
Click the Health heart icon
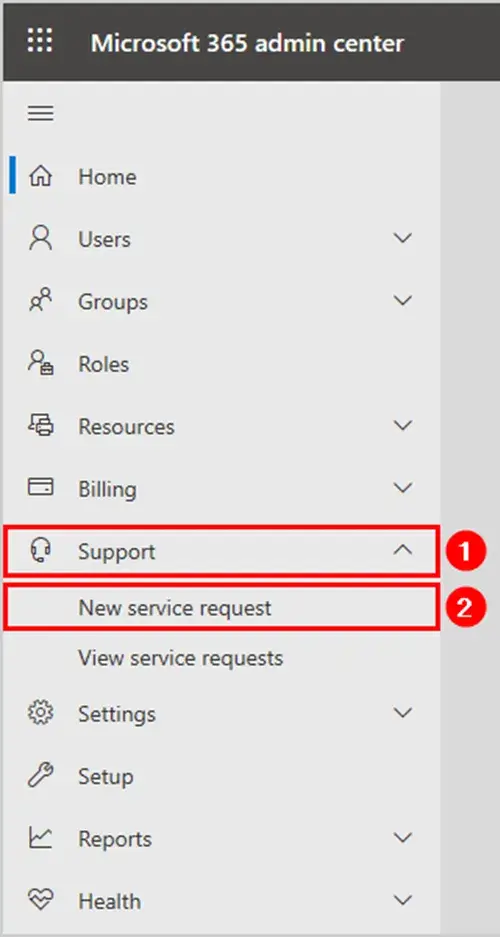[41, 901]
